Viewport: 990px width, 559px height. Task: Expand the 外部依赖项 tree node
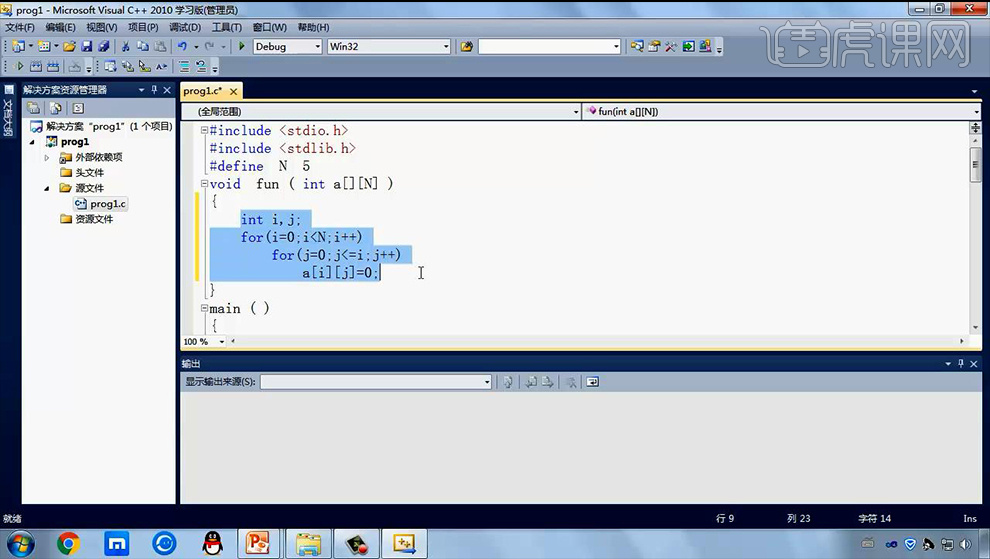point(47,157)
